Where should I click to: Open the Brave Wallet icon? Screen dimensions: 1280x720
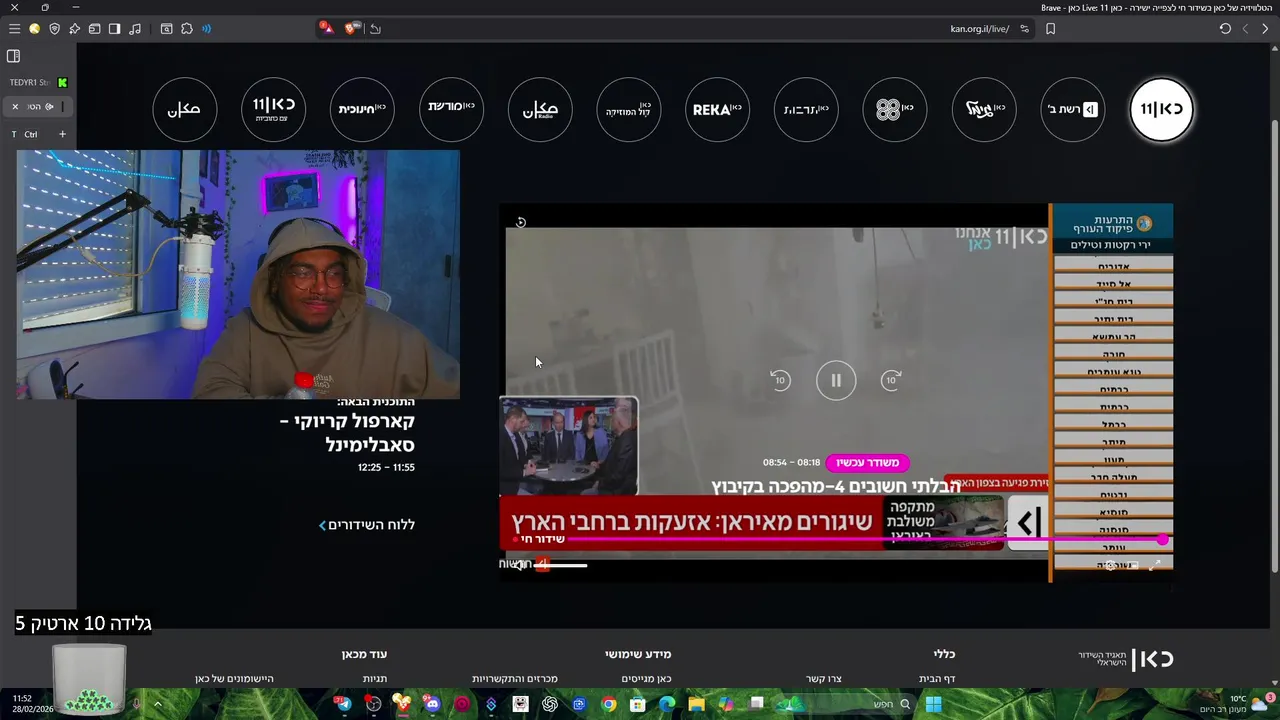[94, 29]
